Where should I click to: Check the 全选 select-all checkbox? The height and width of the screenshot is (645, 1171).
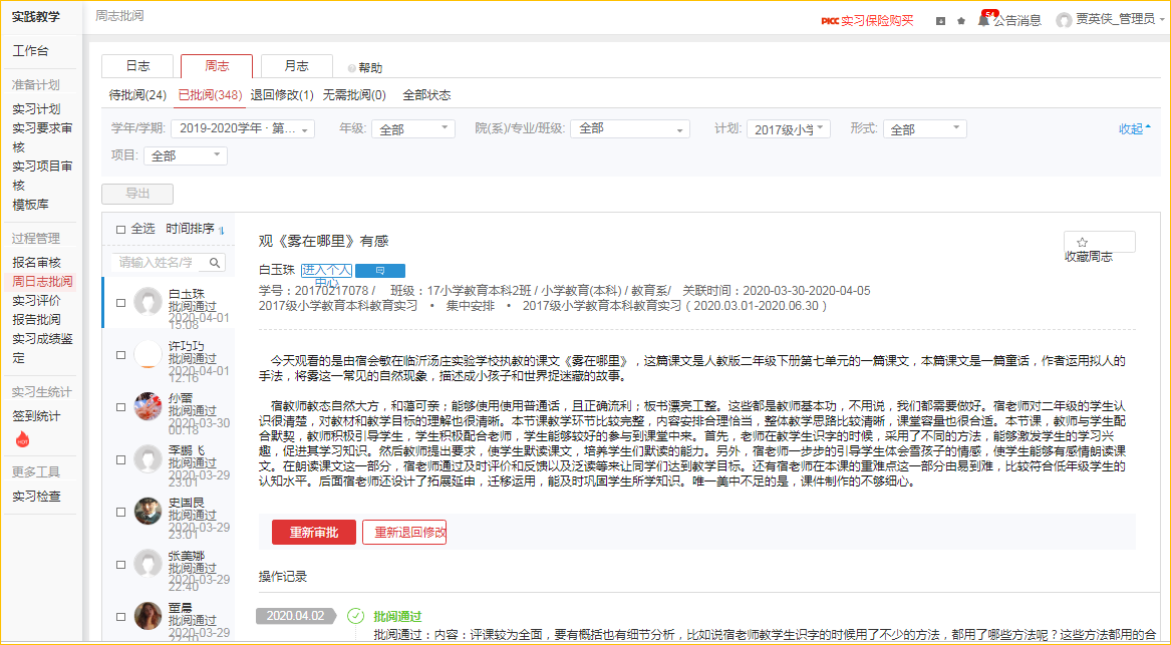click(x=121, y=229)
